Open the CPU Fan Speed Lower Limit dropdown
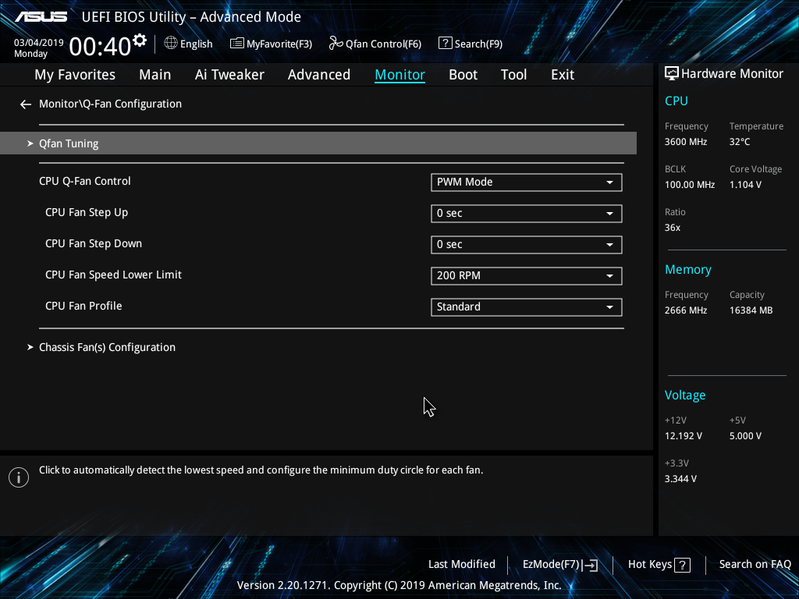The width and height of the screenshot is (799, 599). pos(526,276)
